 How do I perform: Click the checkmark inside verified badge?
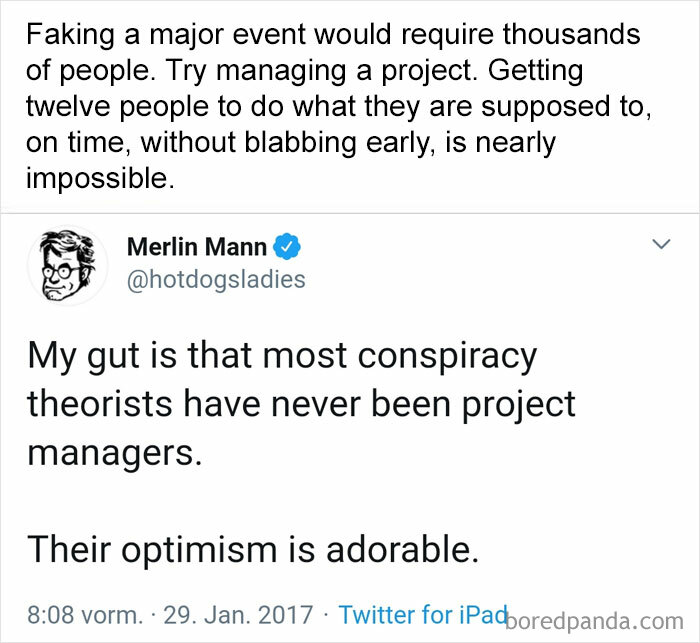[x=287, y=246]
